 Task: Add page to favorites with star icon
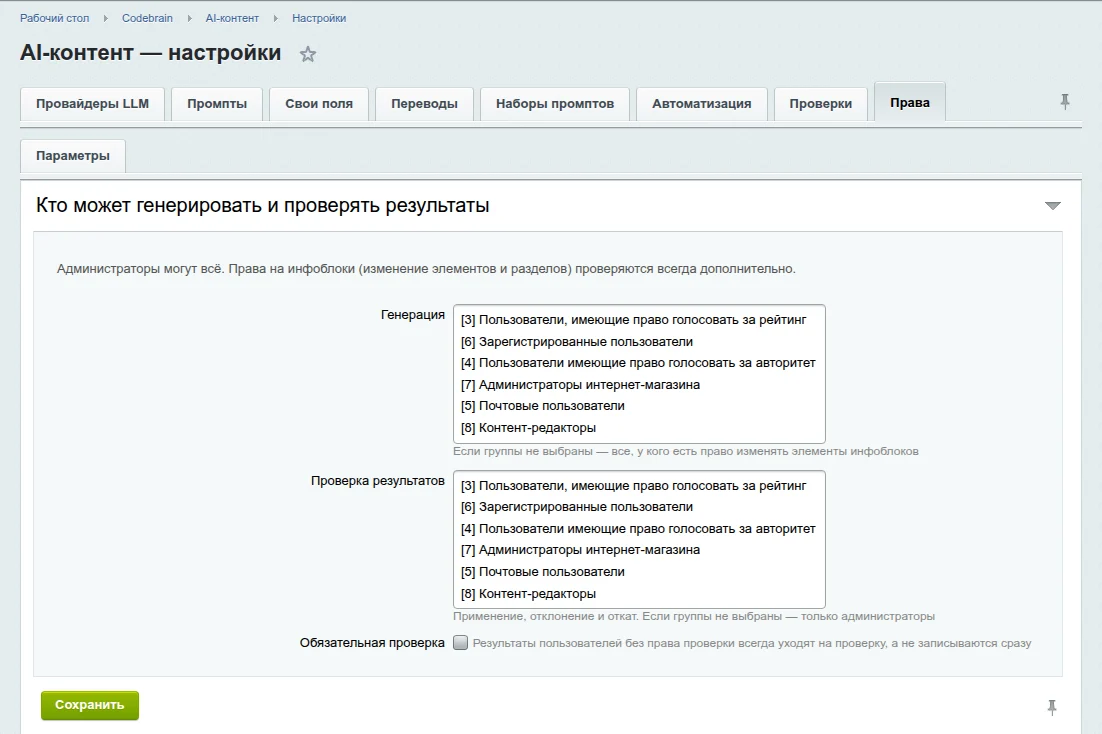pyautogui.click(x=308, y=54)
